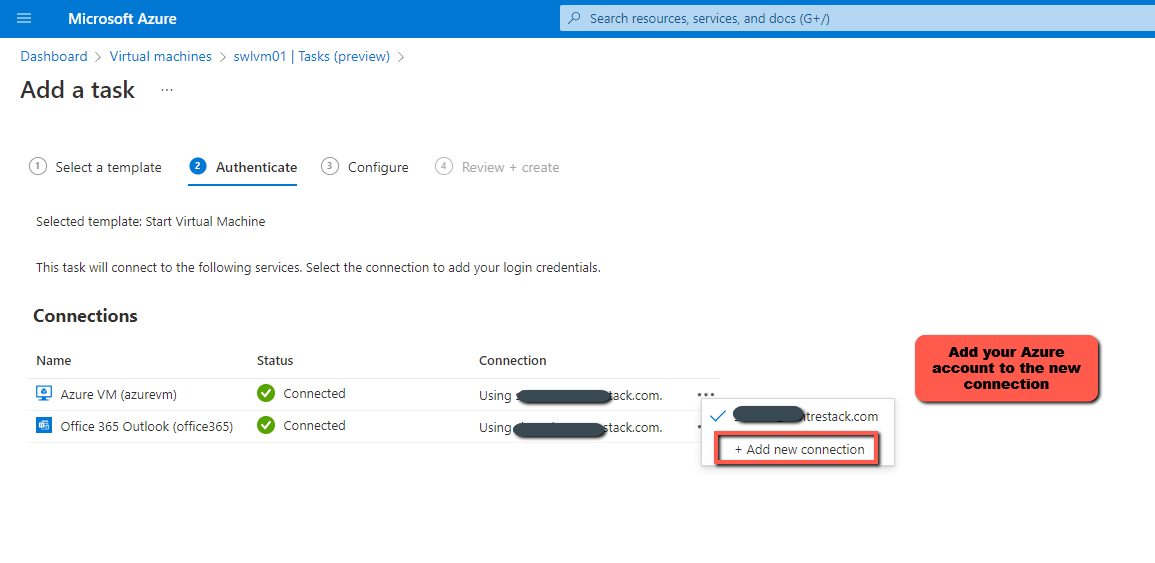Click the Status column header

(x=275, y=360)
